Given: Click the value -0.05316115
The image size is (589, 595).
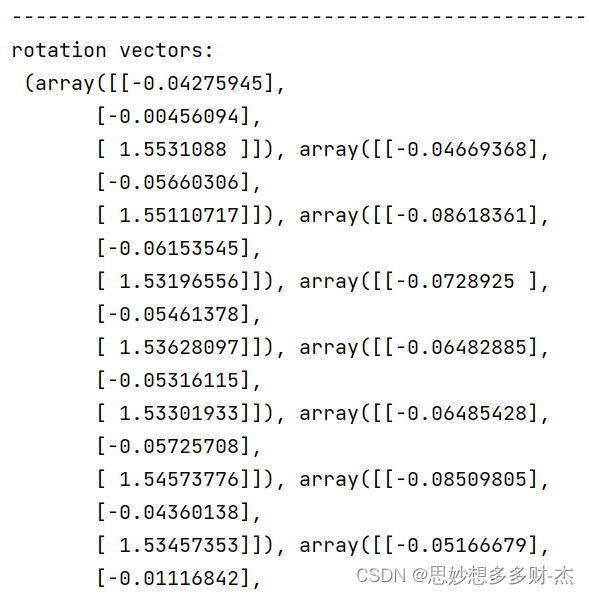Looking at the screenshot, I should click(173, 381).
